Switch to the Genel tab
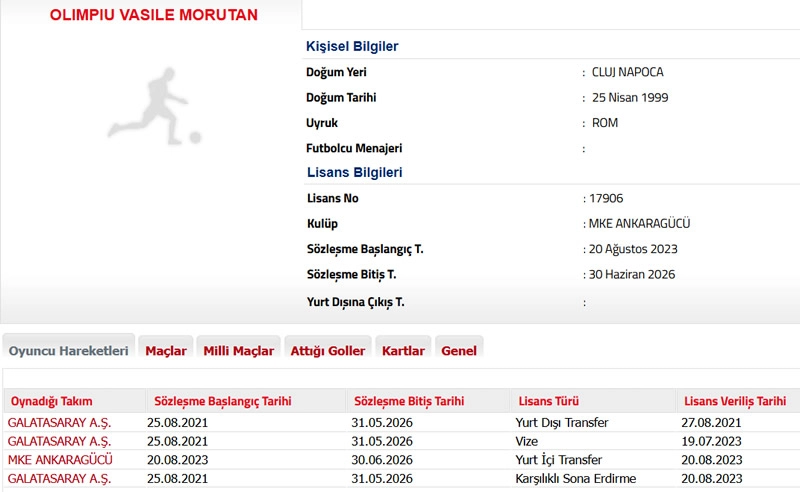Screen dimensions: 800x492 point(459,351)
